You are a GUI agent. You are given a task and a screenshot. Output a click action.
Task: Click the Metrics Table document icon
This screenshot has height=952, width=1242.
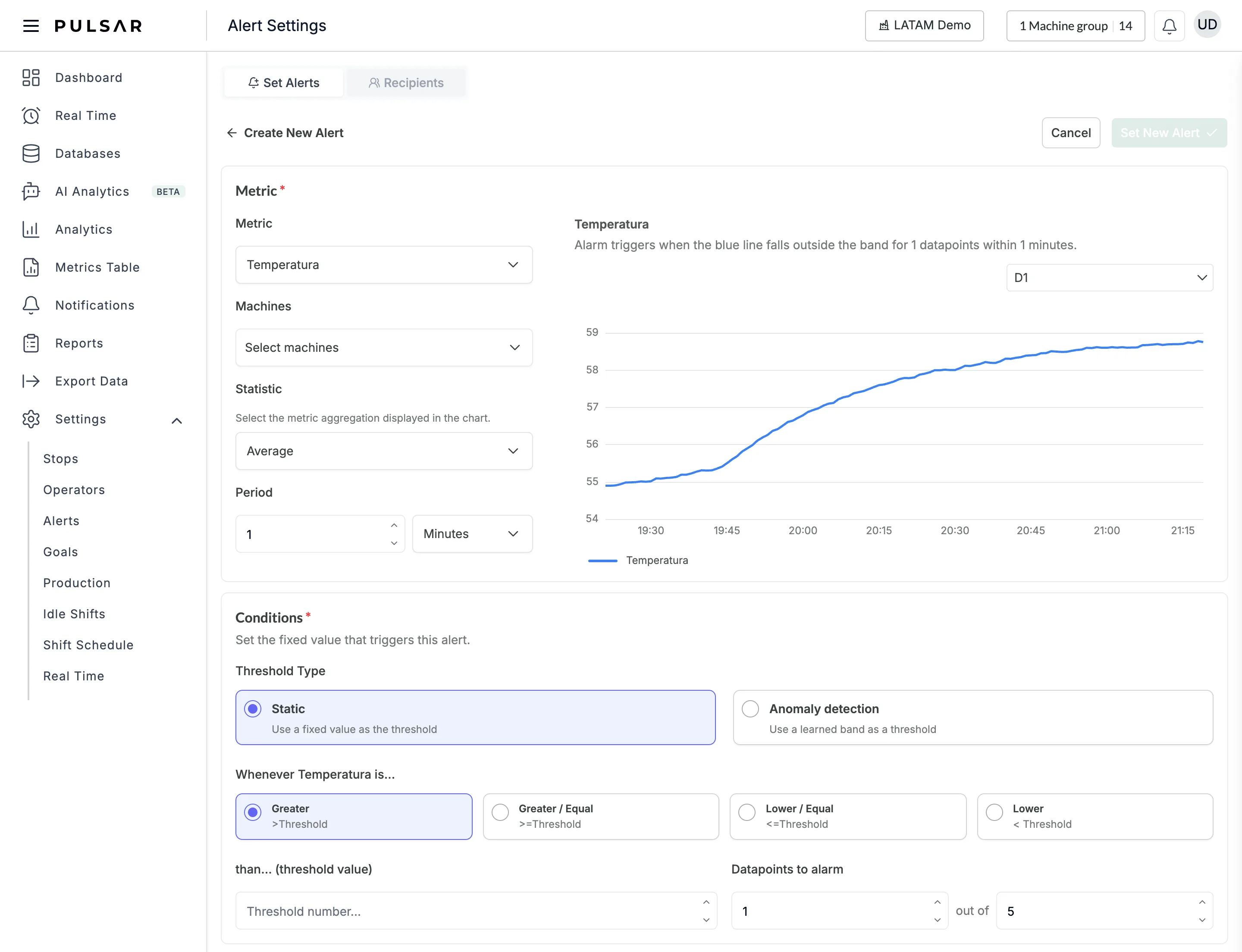[x=31, y=267]
